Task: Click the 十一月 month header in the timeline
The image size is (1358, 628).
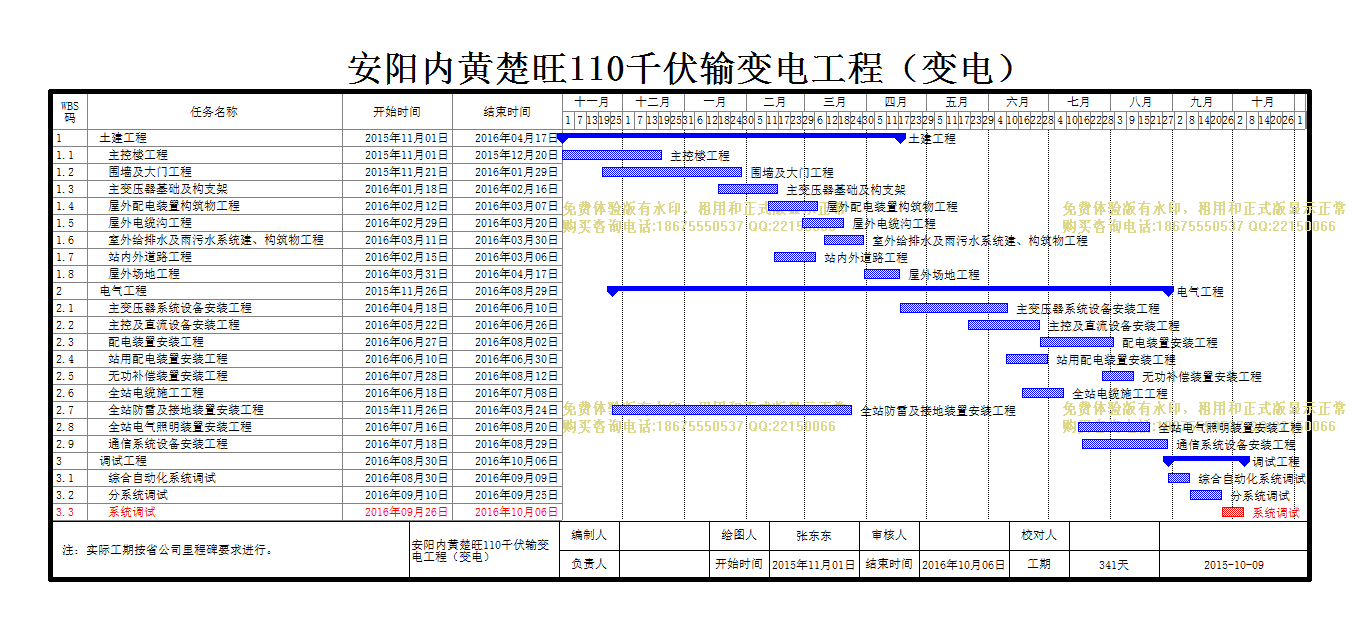Action: coord(592,102)
